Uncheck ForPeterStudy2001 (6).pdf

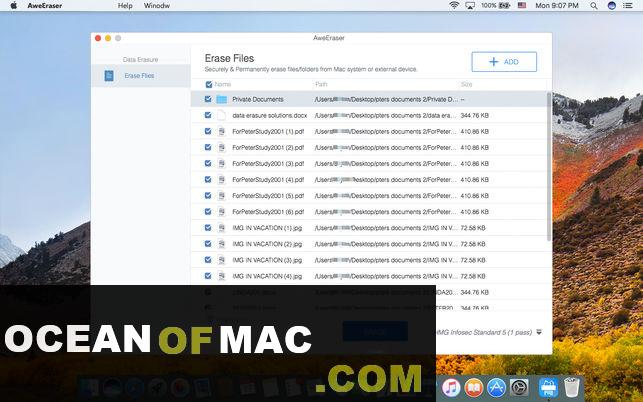(x=208, y=212)
